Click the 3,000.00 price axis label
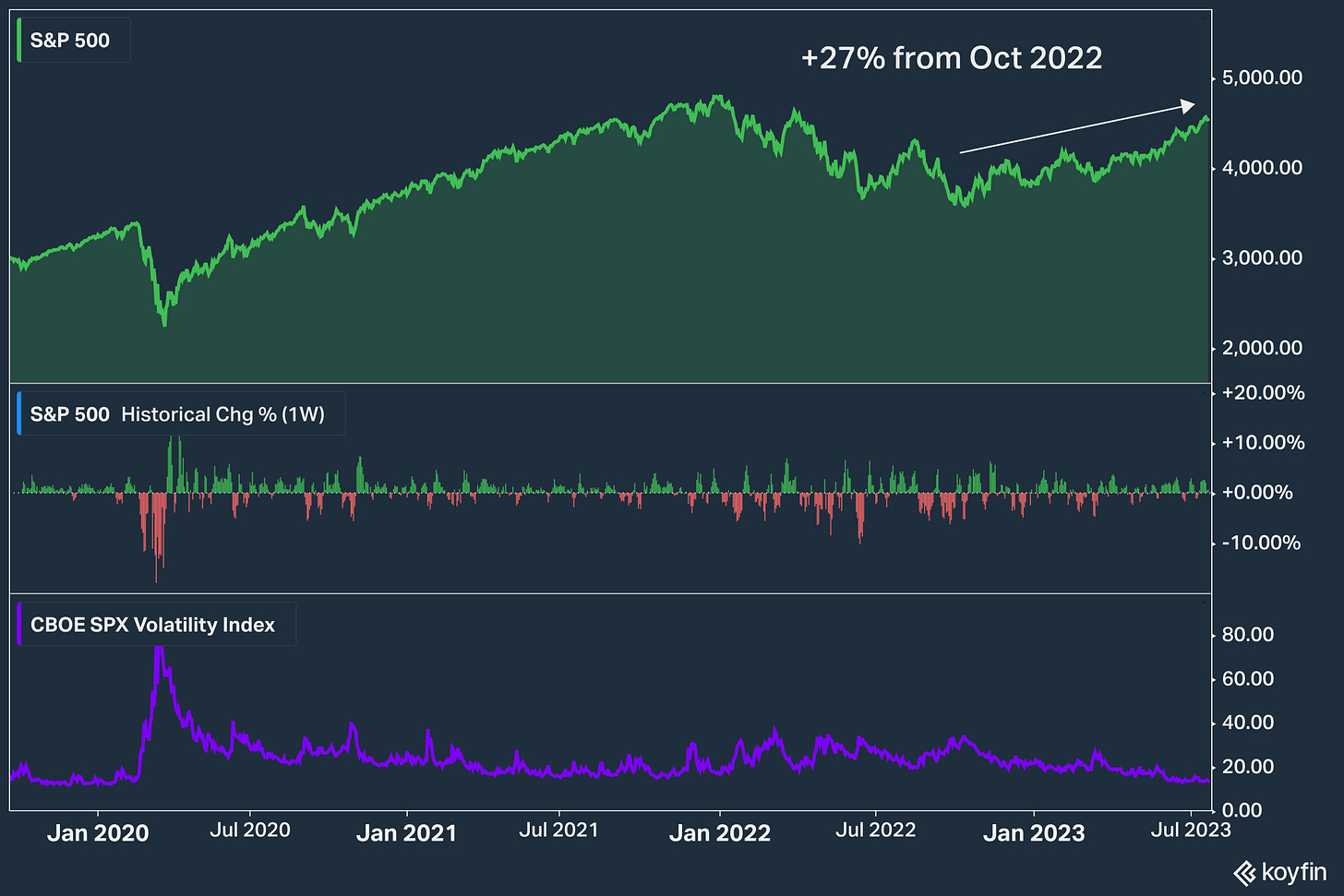This screenshot has width=1344, height=896. tap(1262, 258)
